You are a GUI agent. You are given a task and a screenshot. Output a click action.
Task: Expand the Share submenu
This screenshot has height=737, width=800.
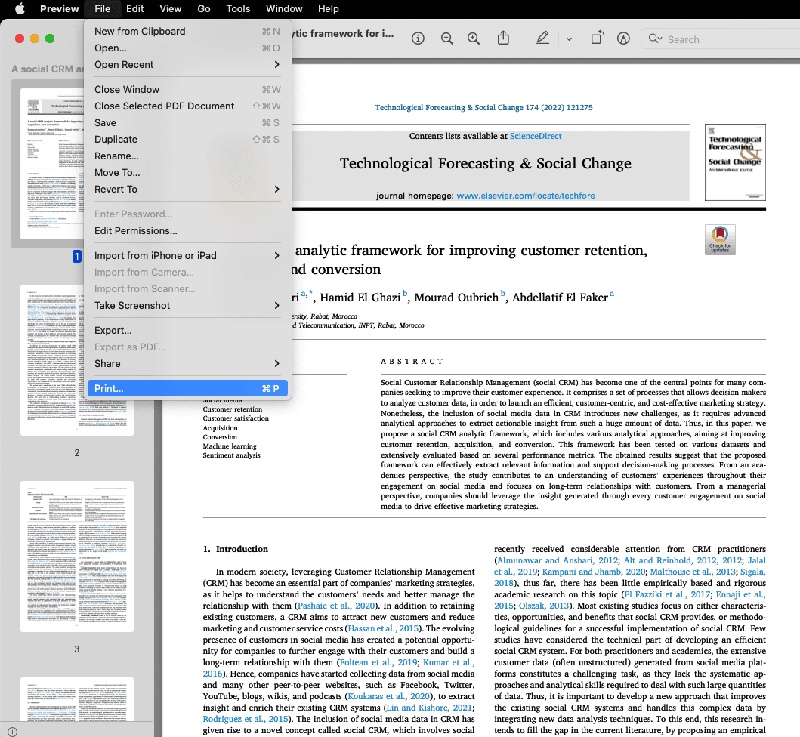(188, 364)
